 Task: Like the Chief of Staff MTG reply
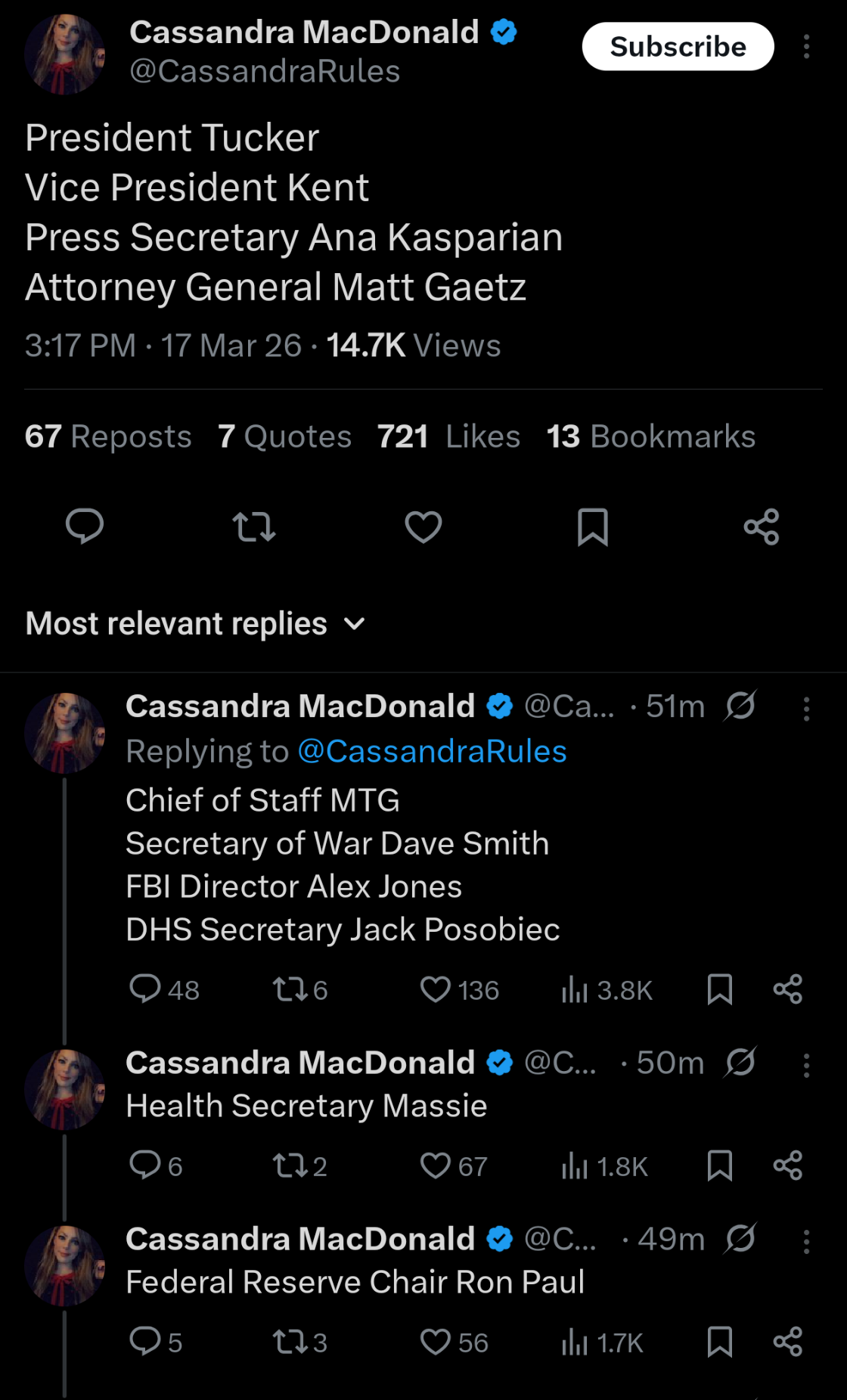tap(436, 989)
